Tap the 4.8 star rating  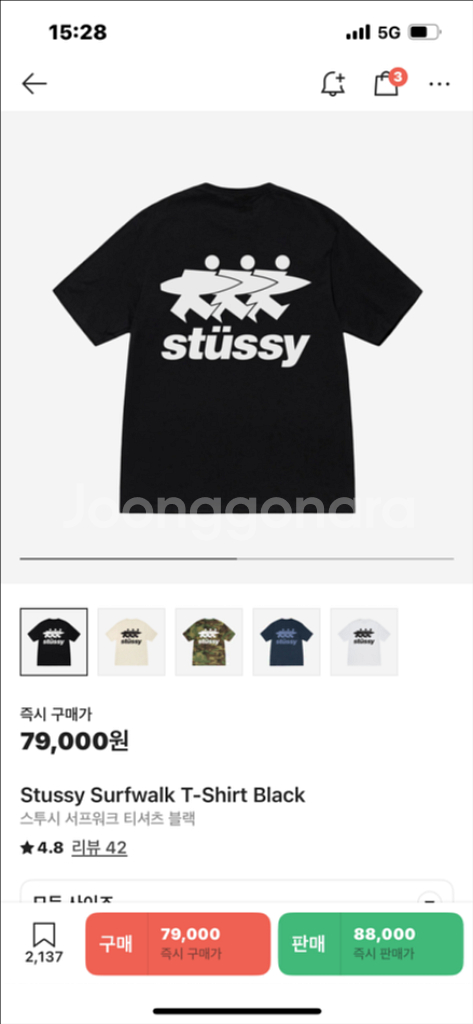(42, 848)
